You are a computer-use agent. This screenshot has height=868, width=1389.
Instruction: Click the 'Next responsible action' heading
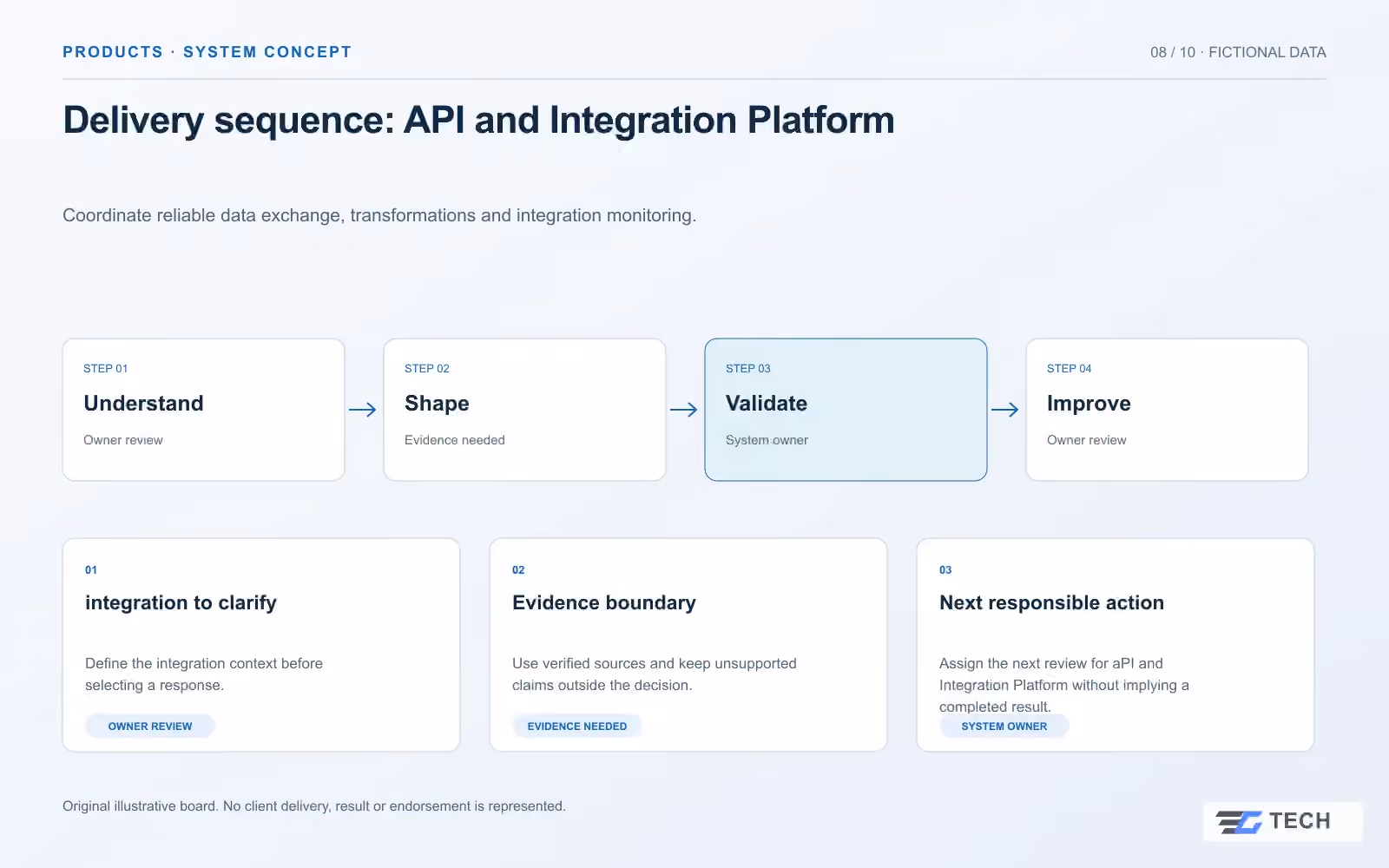(1051, 602)
